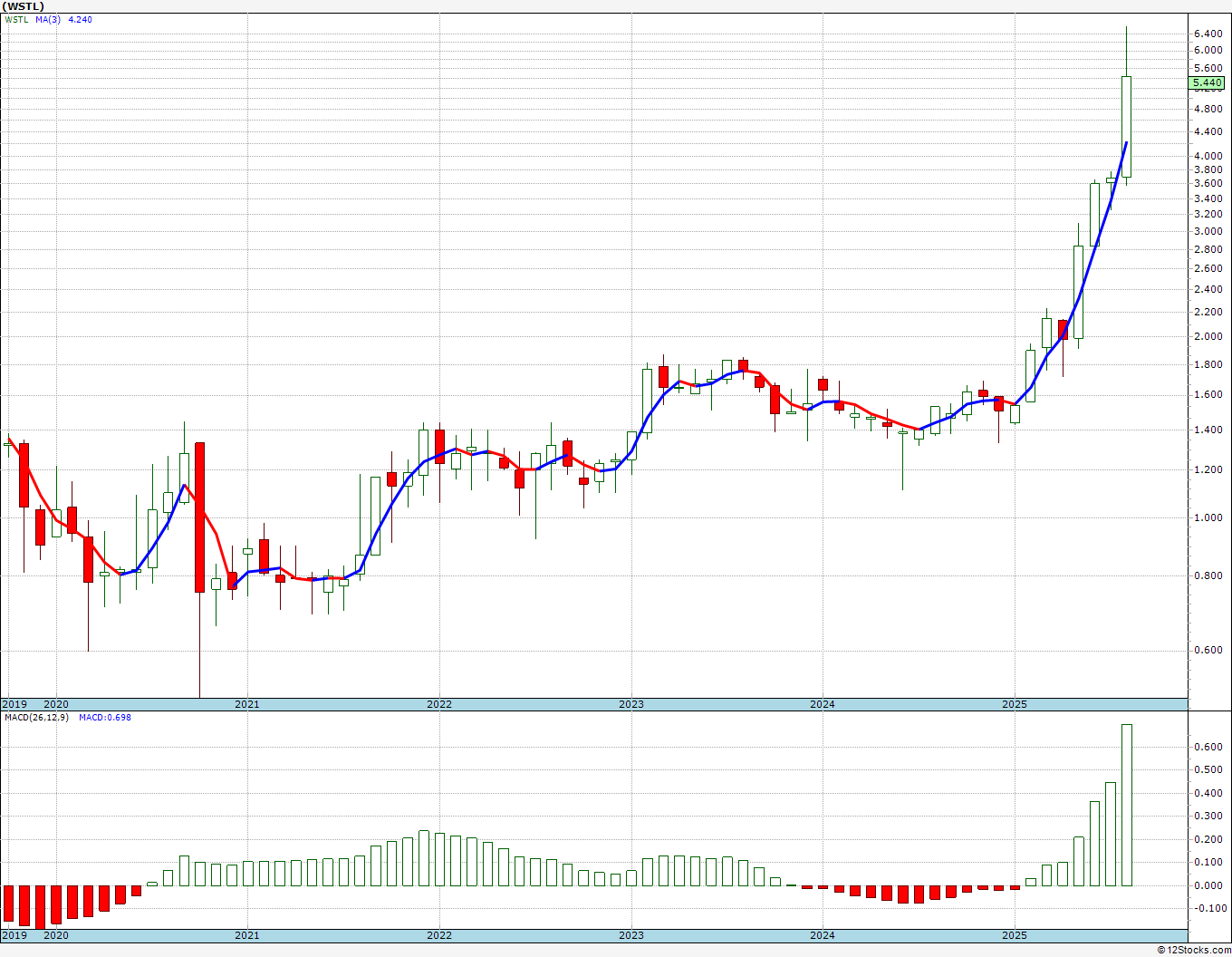Screen dimensions: 1232x957
Task: Click the 0.600 label on the MACD axis
Action: (1208, 748)
